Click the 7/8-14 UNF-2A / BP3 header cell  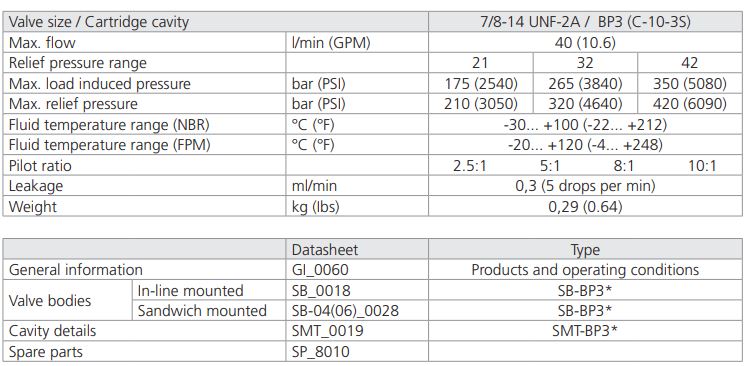[585, 22]
